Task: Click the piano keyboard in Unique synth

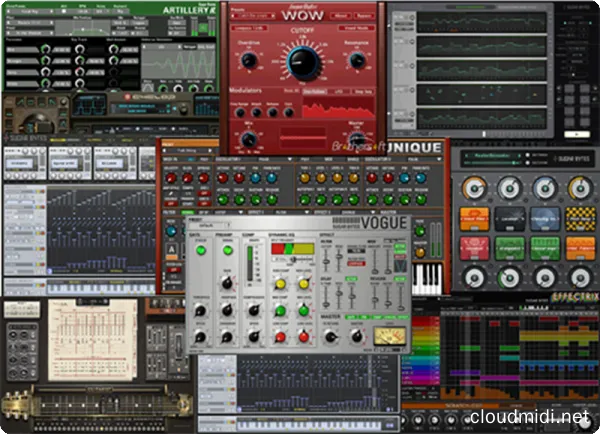Action: pos(427,279)
